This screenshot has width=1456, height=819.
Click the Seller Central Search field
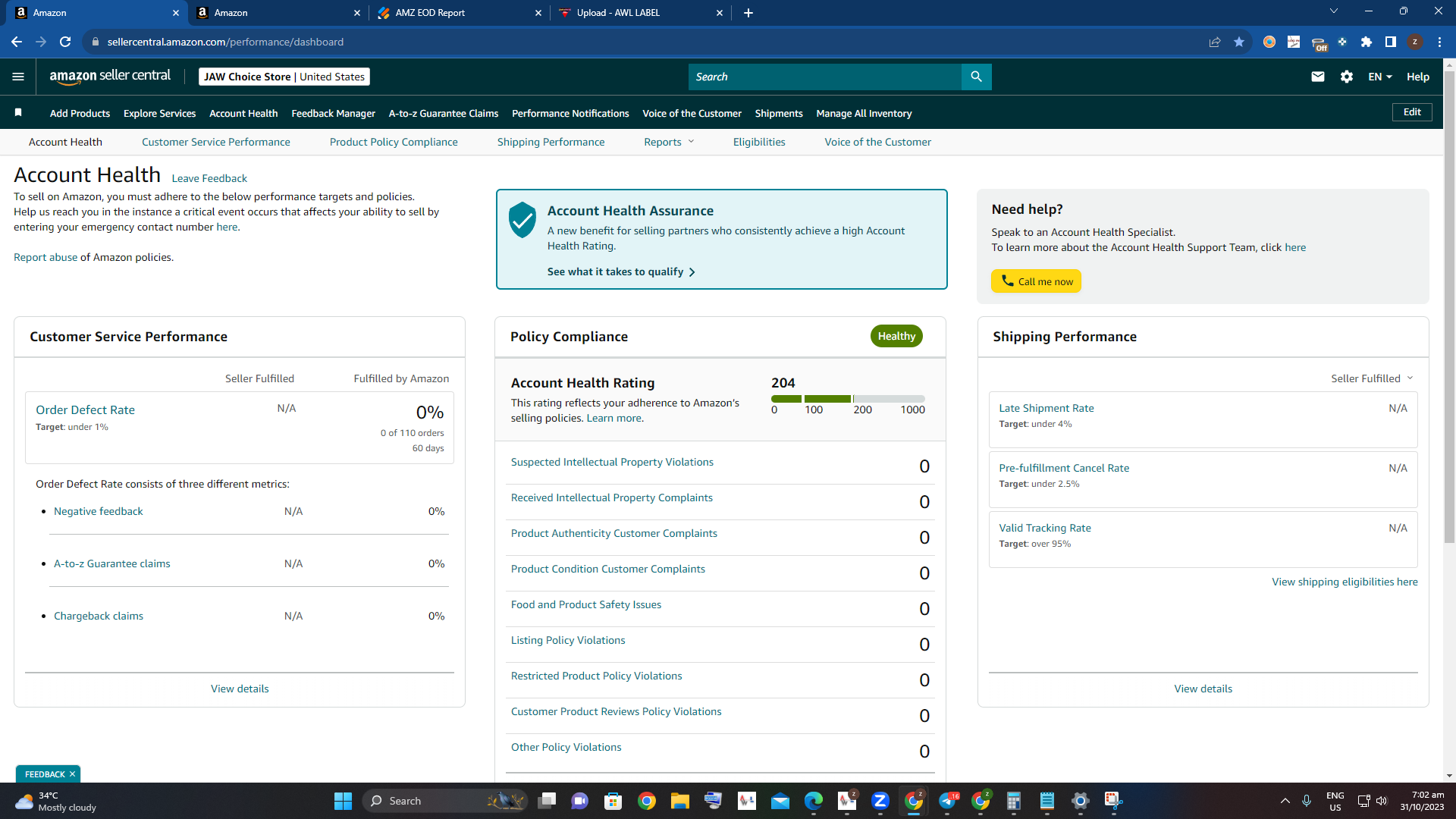click(x=825, y=77)
